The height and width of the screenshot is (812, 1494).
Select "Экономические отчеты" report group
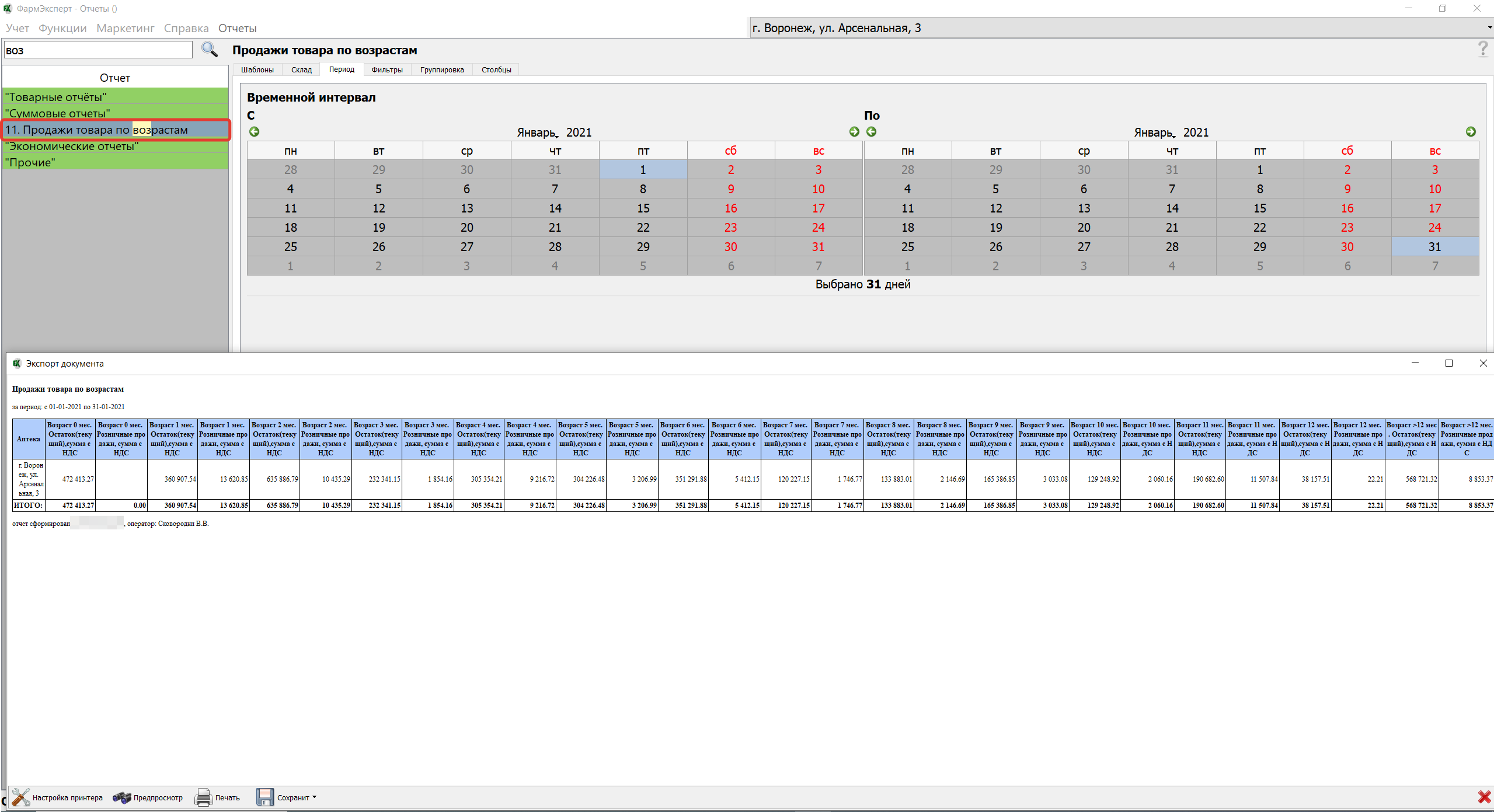point(72,147)
